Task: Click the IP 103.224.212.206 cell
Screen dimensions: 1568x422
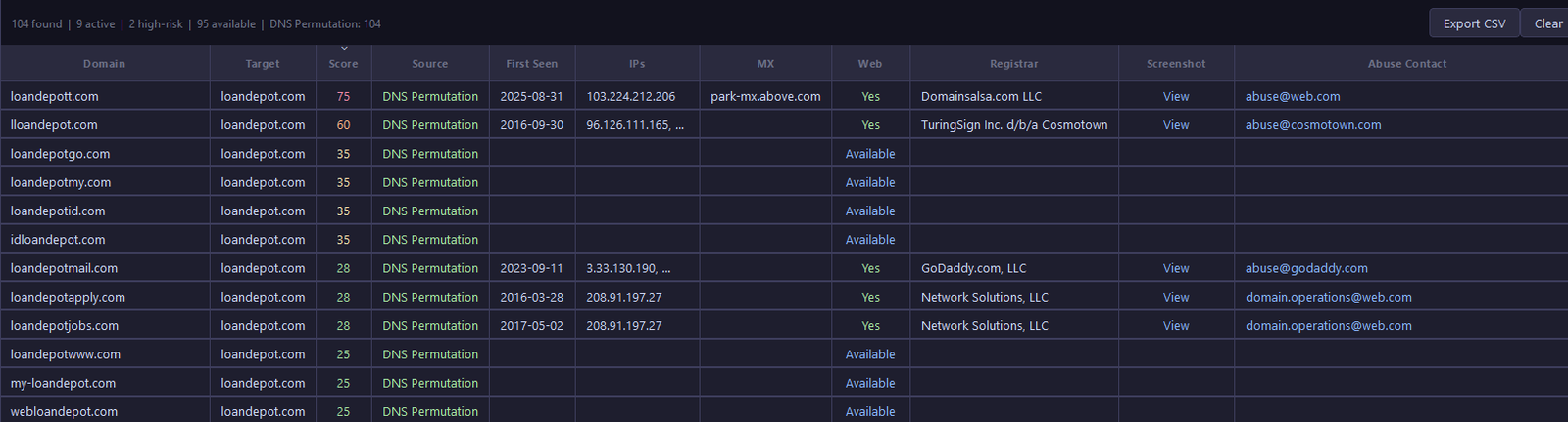Action: pos(637,96)
